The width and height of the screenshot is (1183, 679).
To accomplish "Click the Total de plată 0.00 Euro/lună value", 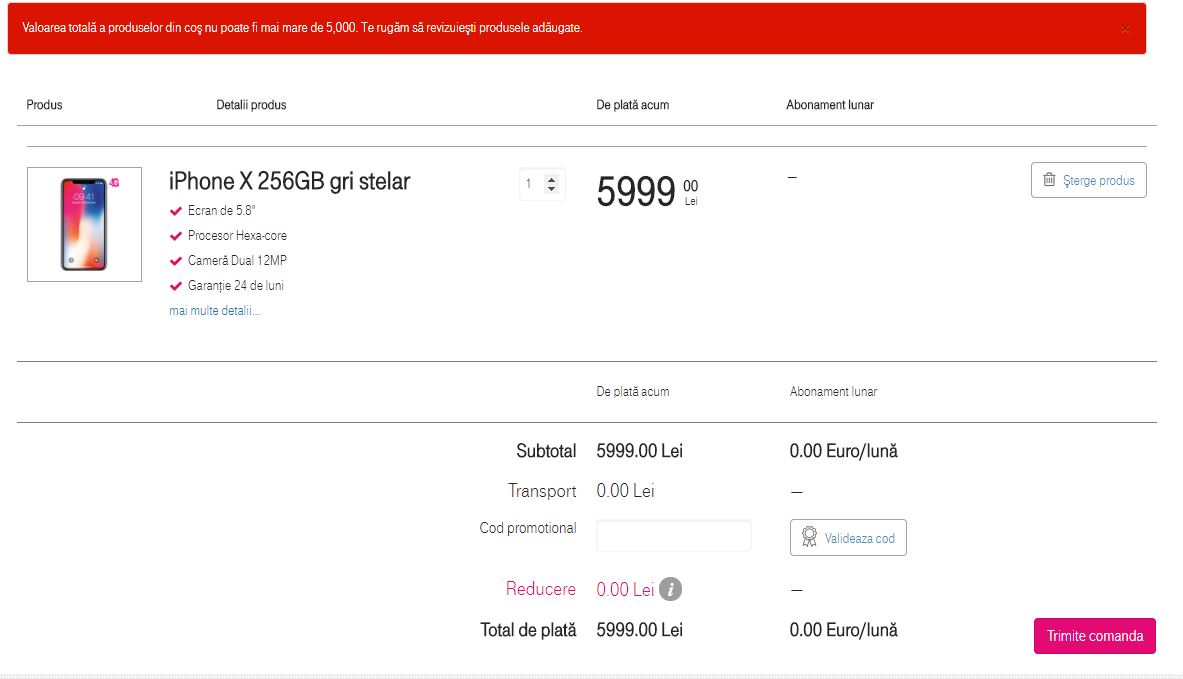I will [x=843, y=630].
